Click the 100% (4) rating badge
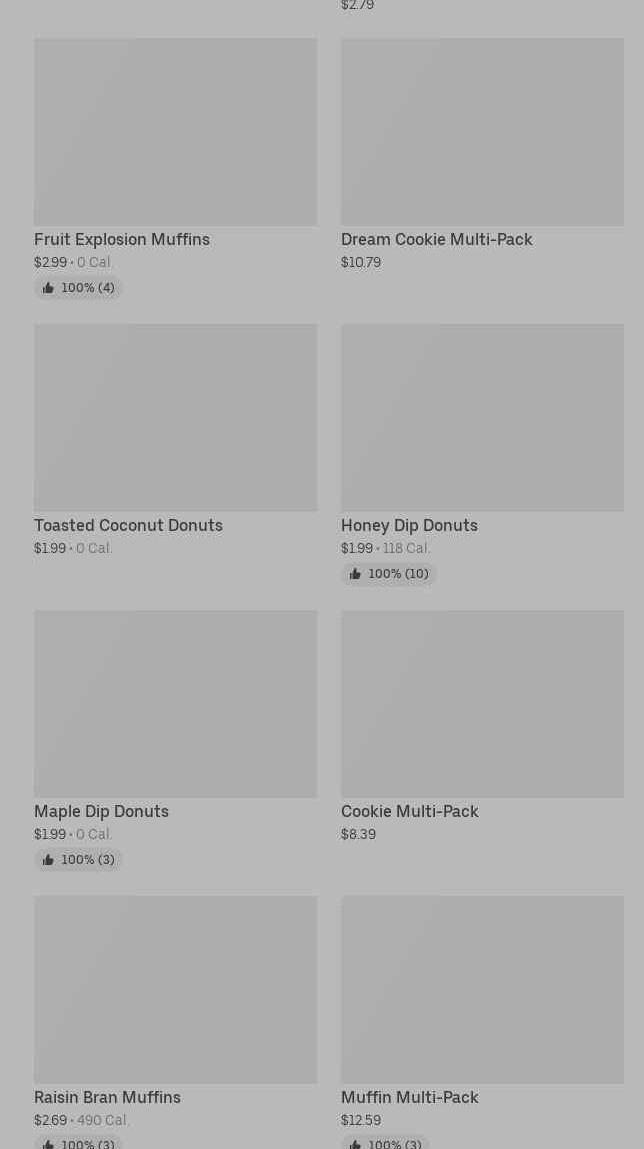 click(78, 288)
